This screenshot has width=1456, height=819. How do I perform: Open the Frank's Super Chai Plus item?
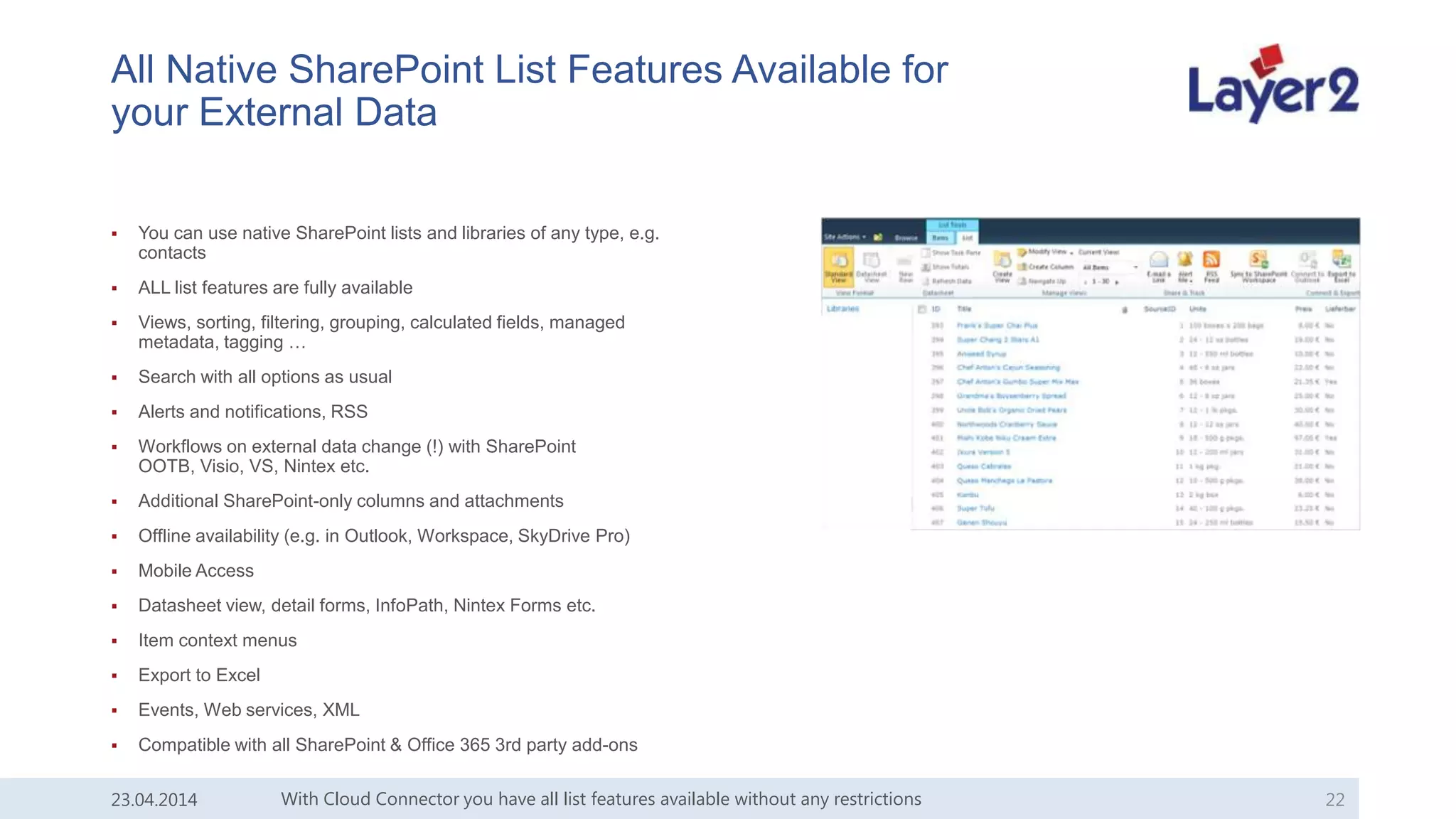click(997, 326)
